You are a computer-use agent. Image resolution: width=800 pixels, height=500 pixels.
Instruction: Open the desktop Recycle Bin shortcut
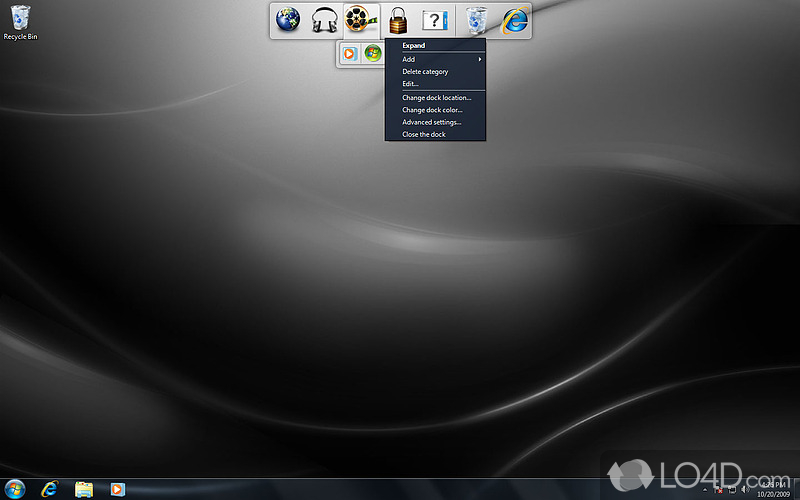click(x=20, y=22)
